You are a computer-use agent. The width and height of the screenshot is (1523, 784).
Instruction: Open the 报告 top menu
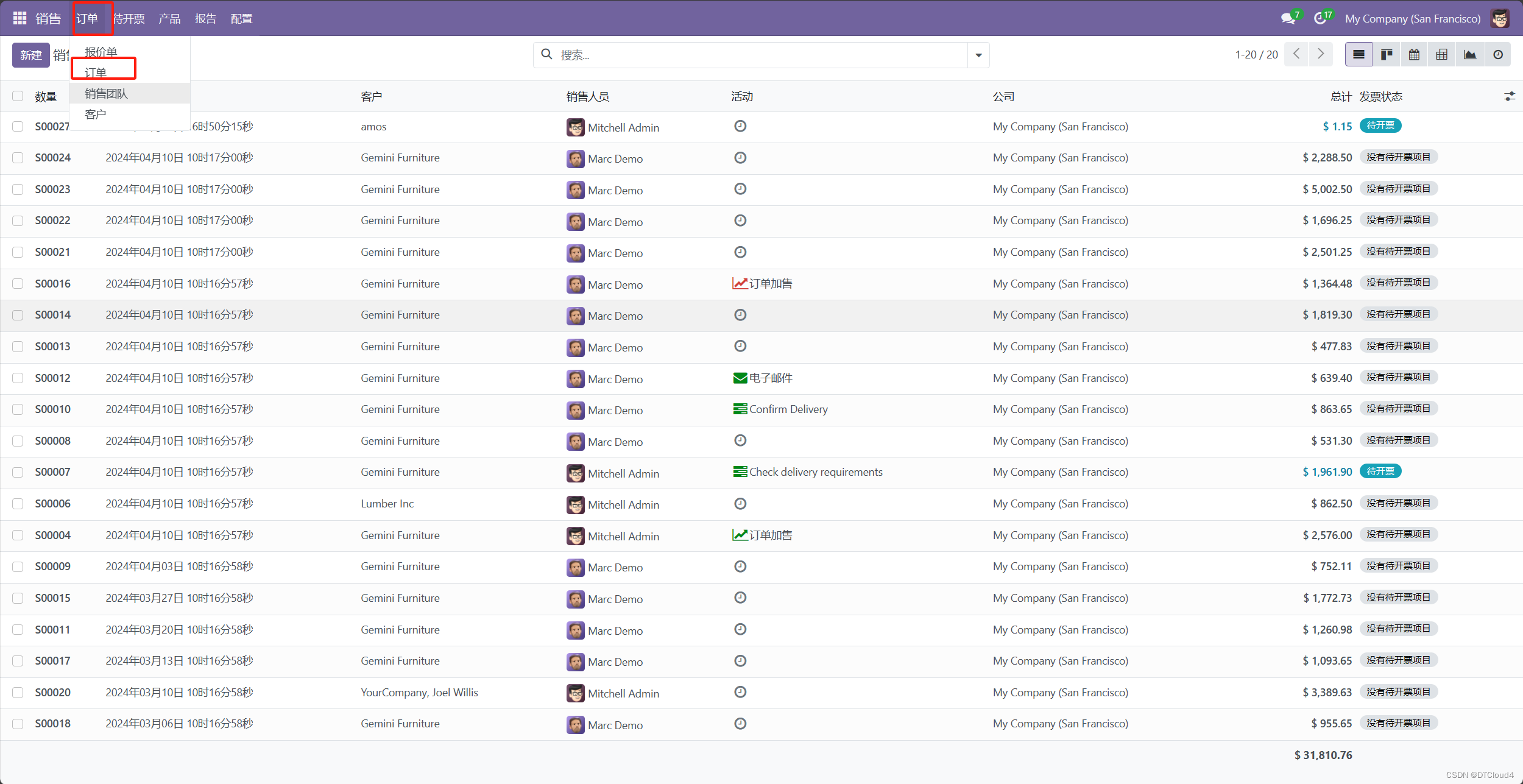coord(205,18)
